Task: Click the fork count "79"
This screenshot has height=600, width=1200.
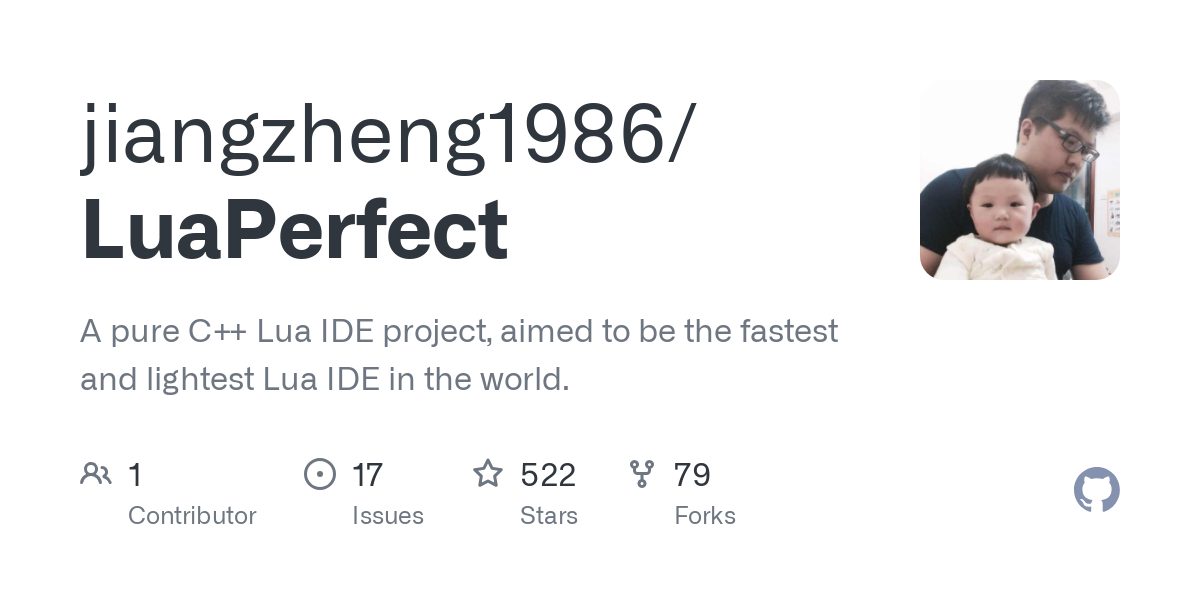Action: [x=692, y=475]
